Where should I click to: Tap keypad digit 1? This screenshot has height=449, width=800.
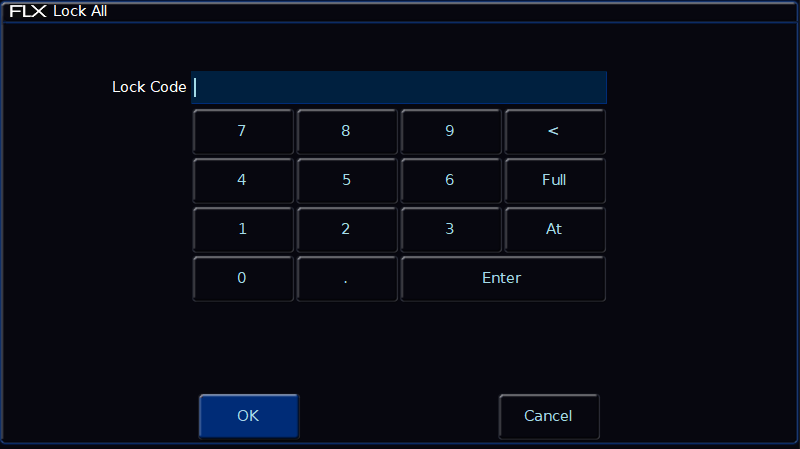(x=243, y=229)
